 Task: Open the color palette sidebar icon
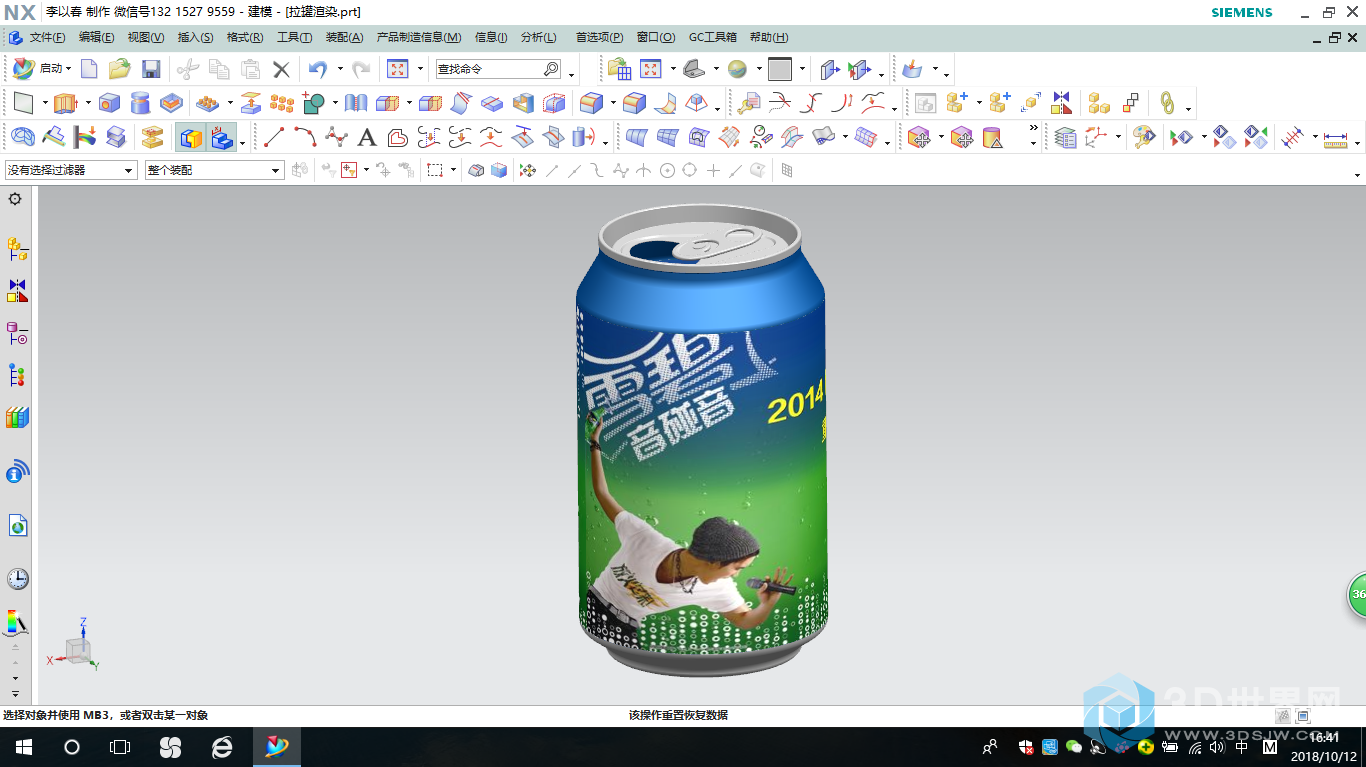pyautogui.click(x=17, y=622)
